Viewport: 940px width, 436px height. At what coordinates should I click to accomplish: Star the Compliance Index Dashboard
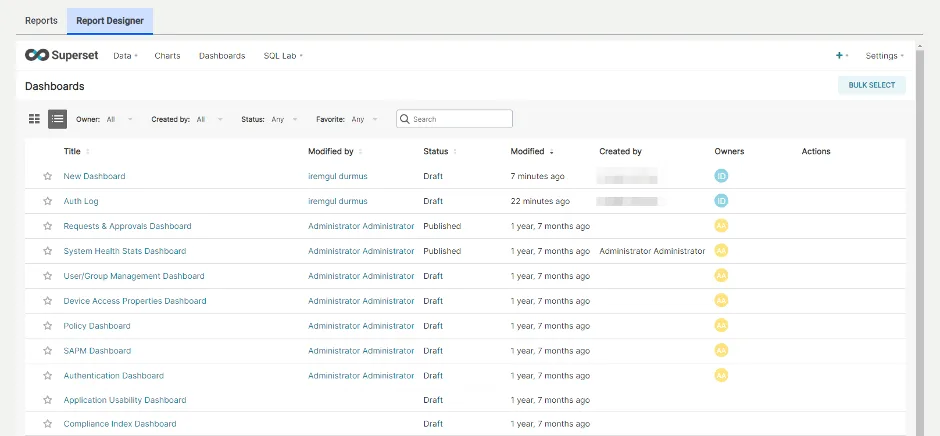[x=47, y=424]
